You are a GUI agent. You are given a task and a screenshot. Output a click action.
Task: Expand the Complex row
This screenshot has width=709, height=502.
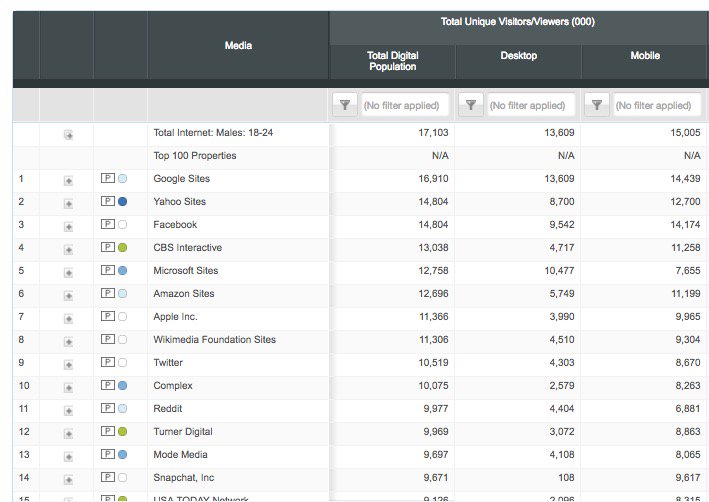pos(68,388)
